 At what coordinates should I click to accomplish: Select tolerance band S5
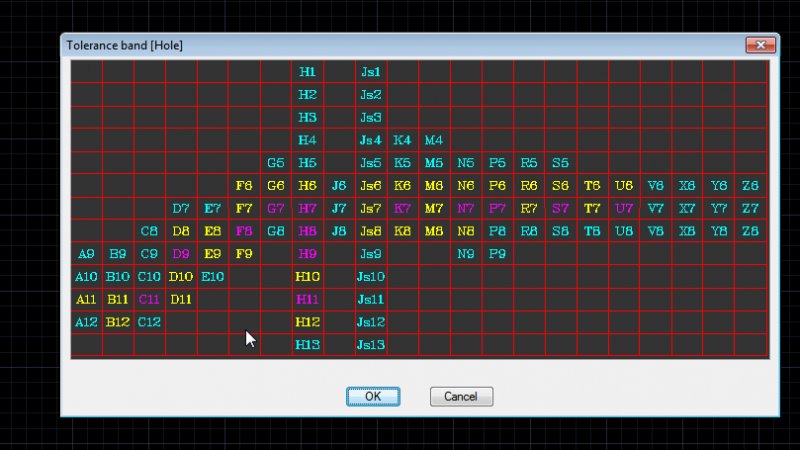[x=560, y=163]
